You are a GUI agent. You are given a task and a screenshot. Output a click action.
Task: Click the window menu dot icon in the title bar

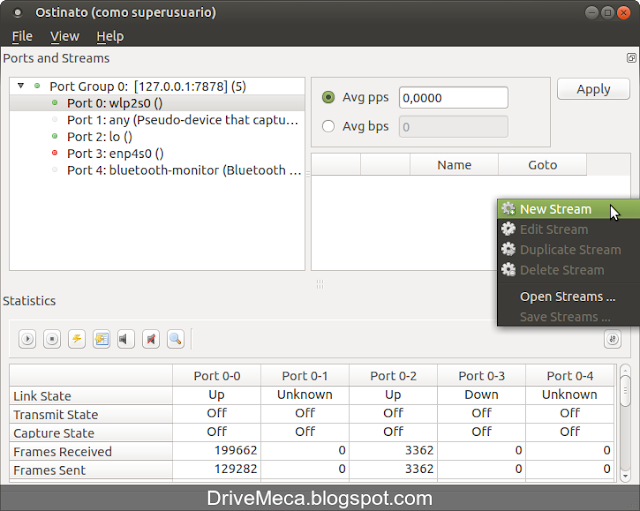tap(17, 13)
